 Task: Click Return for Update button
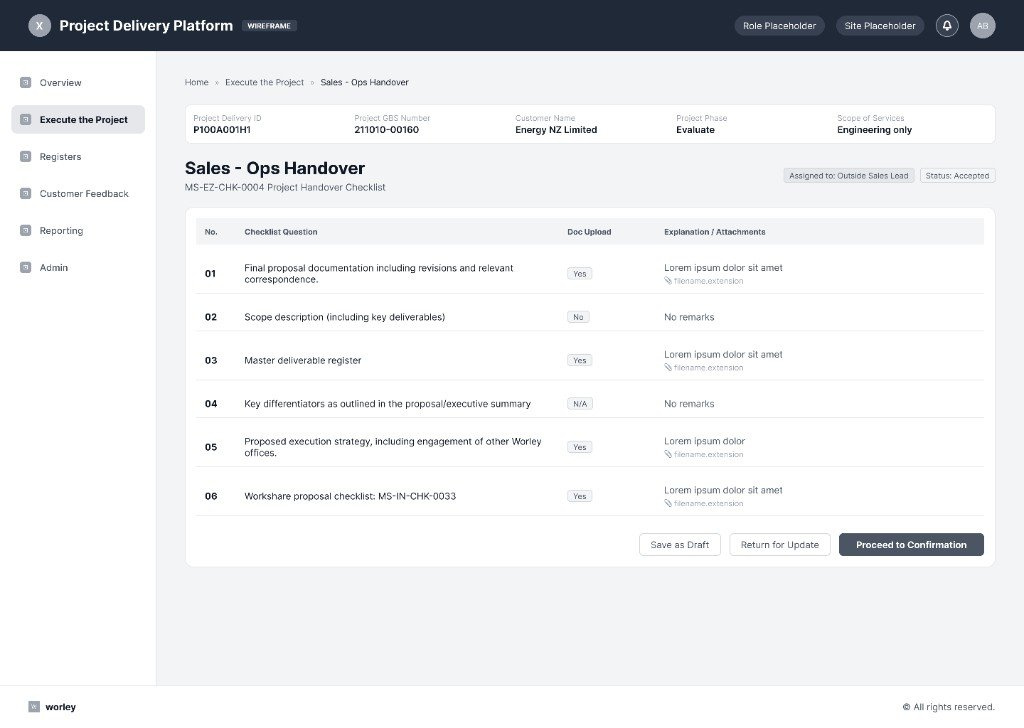click(x=780, y=545)
